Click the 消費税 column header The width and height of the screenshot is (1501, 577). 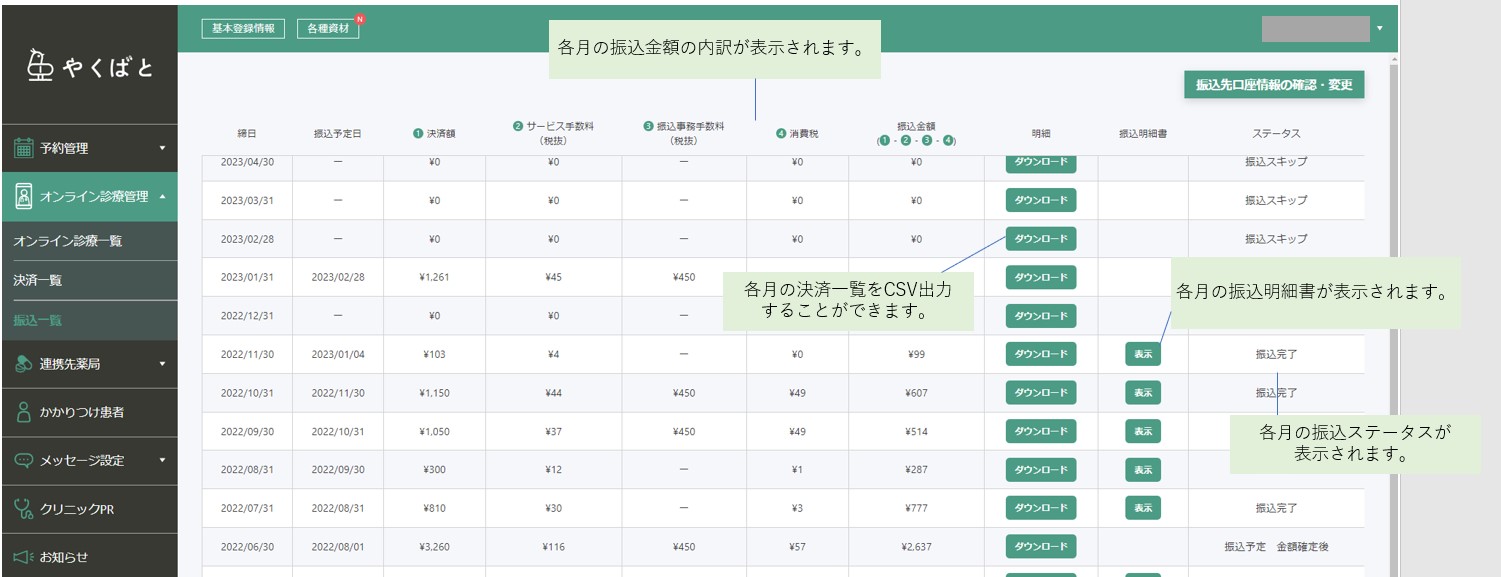[797, 133]
